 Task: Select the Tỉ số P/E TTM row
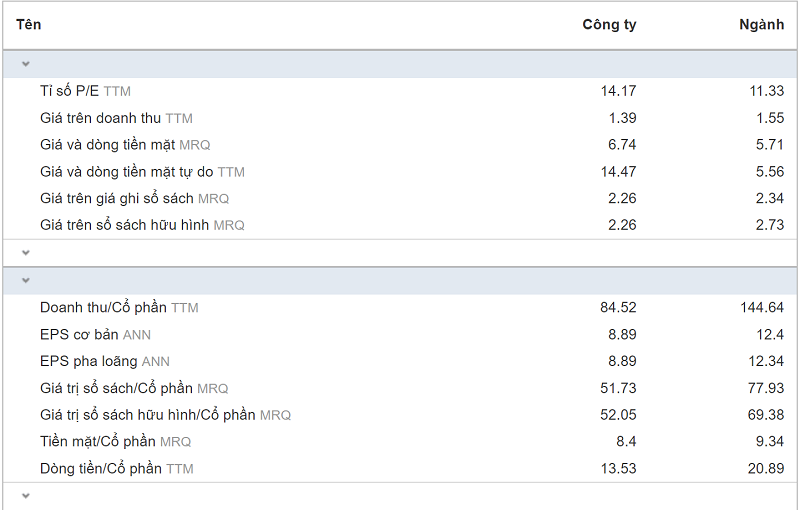pos(85,91)
